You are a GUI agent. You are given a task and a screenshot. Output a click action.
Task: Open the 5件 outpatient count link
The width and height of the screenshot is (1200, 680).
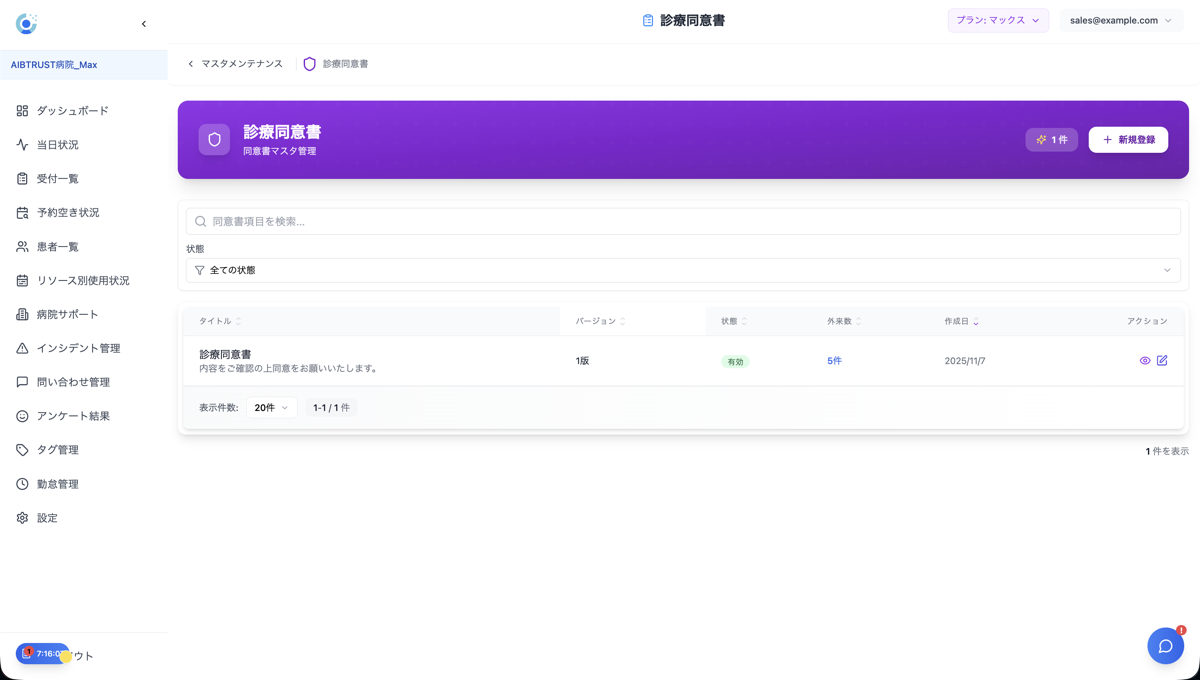point(835,360)
